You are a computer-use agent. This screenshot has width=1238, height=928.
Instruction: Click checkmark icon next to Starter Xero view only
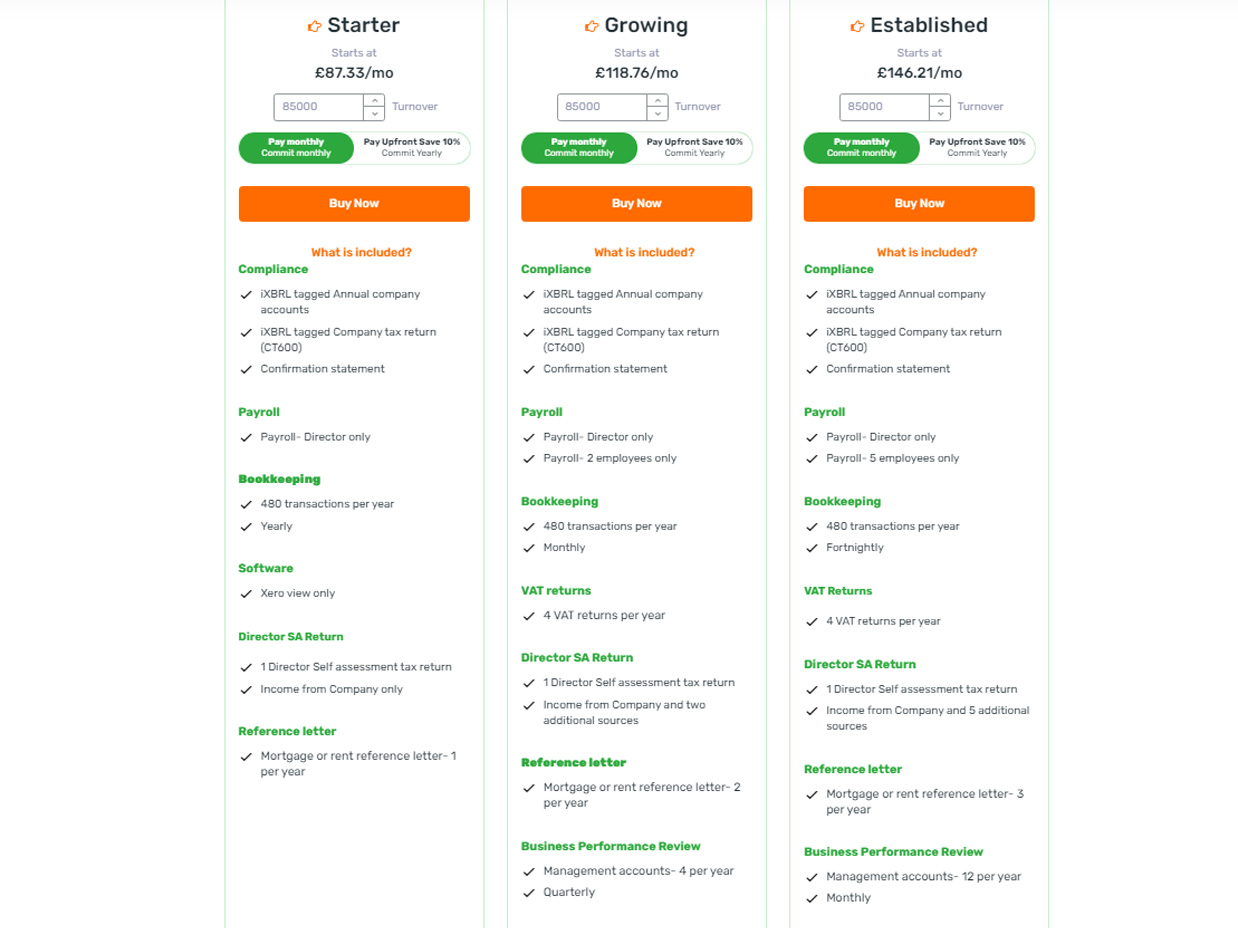(x=246, y=594)
